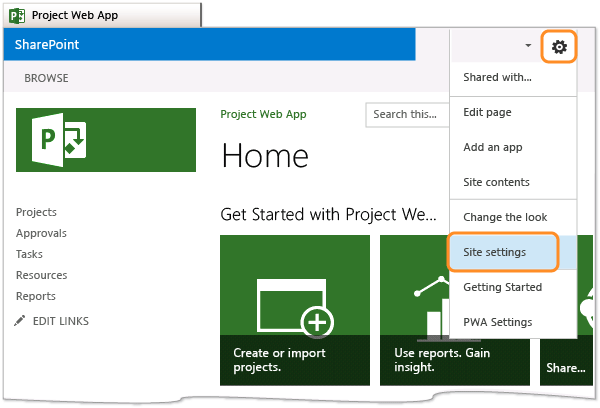Switch to the BROWSE ribbon tab

[x=46, y=78]
